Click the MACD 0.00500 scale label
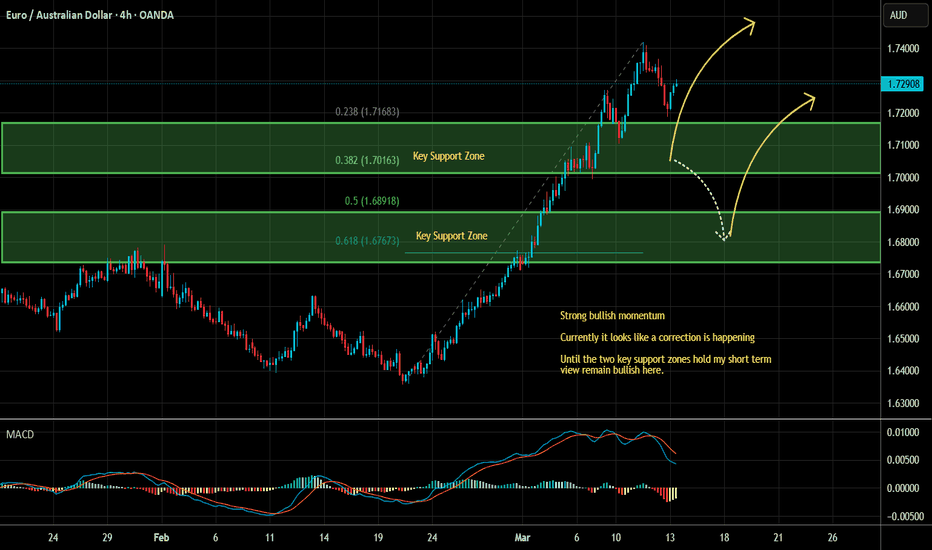932x550 pixels. coord(903,460)
